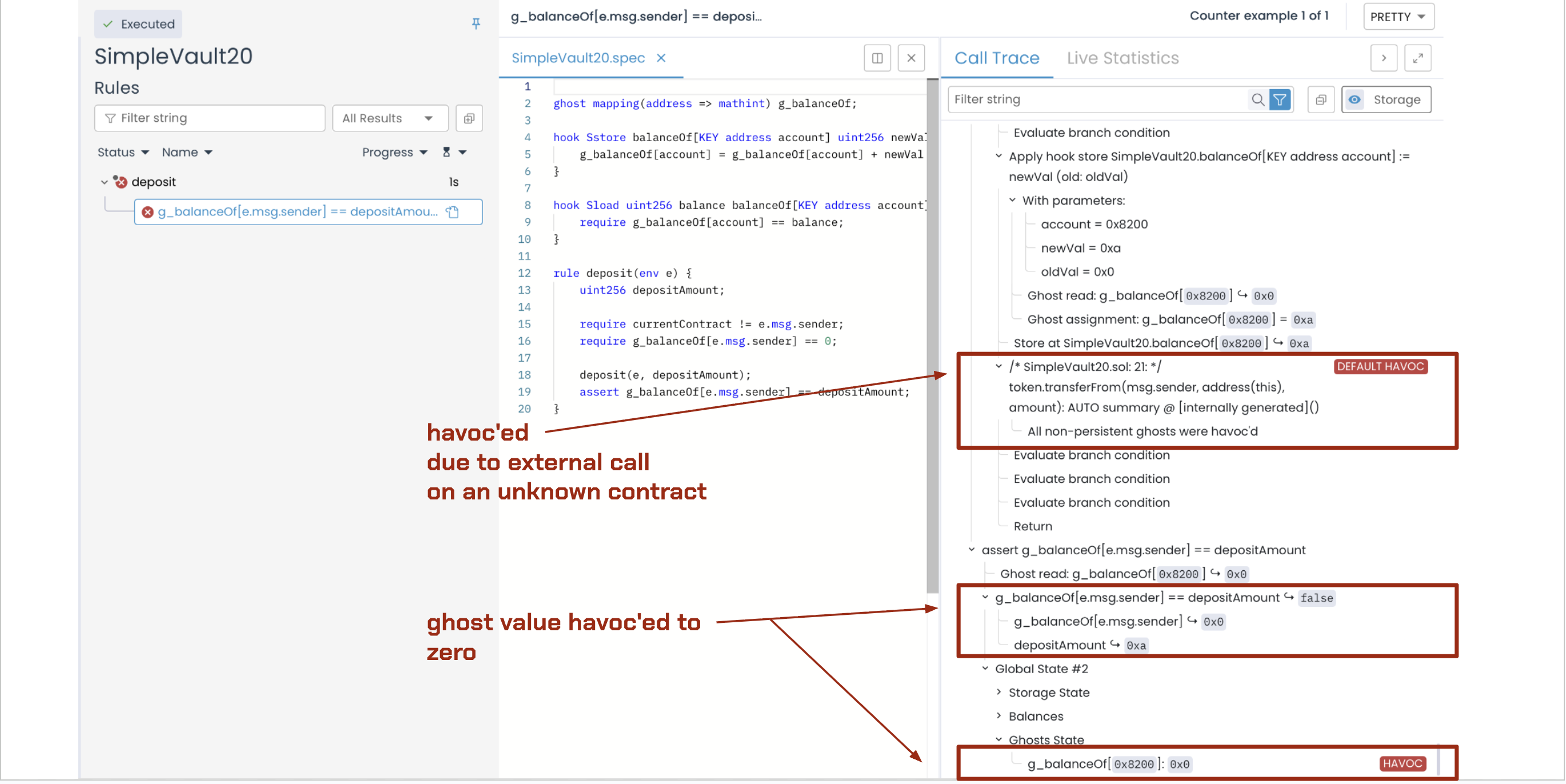Click the copy icon next to All Results

click(x=469, y=118)
